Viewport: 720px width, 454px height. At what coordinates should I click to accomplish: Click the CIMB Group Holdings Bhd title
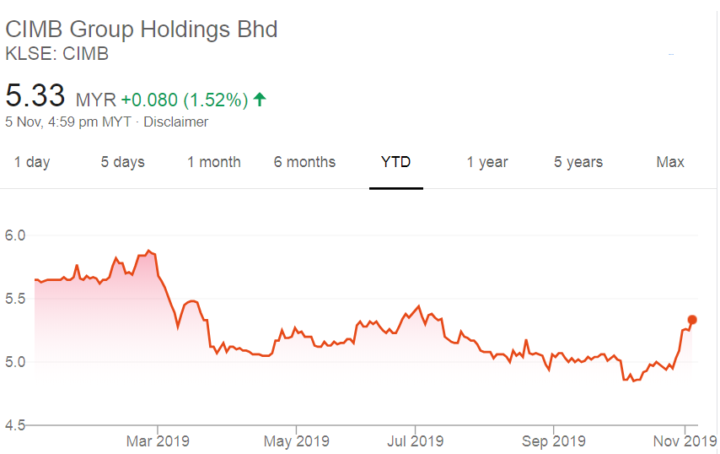pyautogui.click(x=142, y=29)
